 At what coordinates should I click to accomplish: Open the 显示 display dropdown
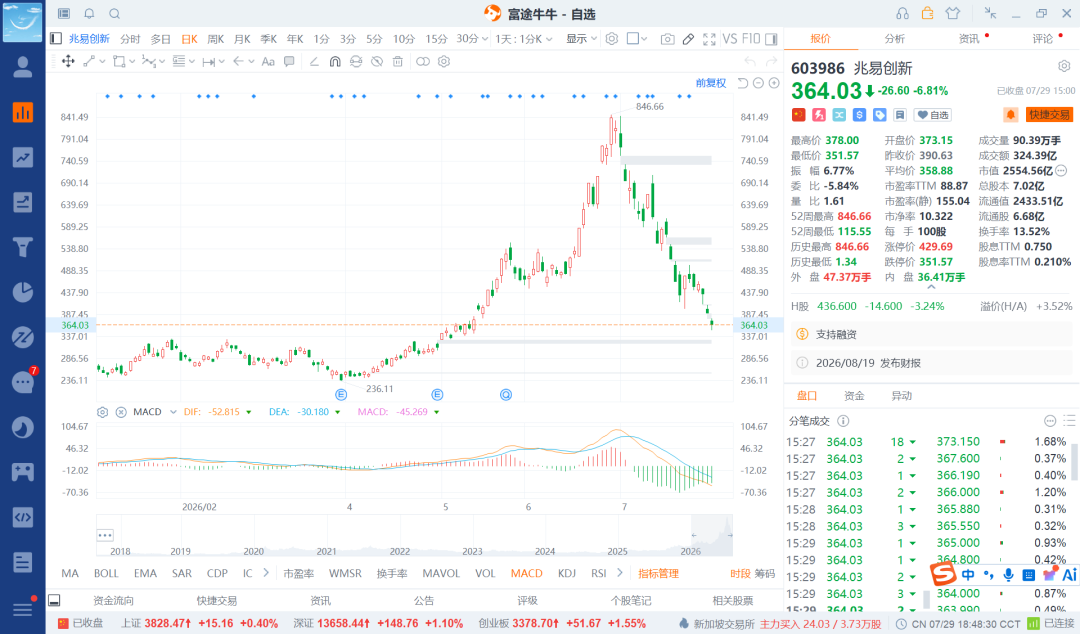tap(581, 39)
